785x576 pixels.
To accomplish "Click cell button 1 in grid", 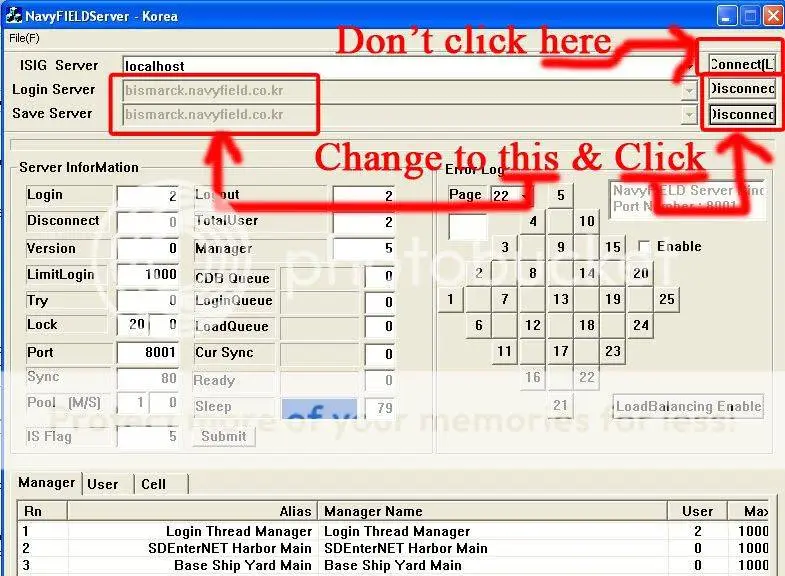I will click(451, 299).
